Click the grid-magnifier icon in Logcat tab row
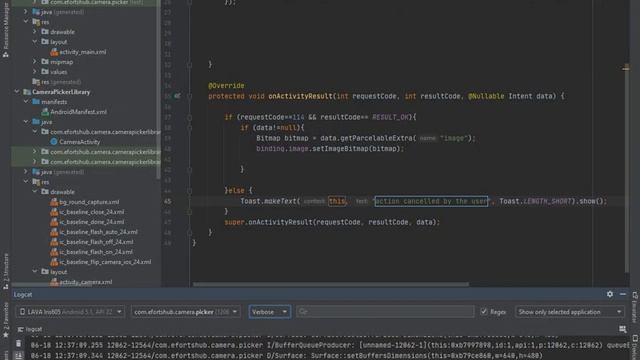The image size is (640, 360). (622, 329)
